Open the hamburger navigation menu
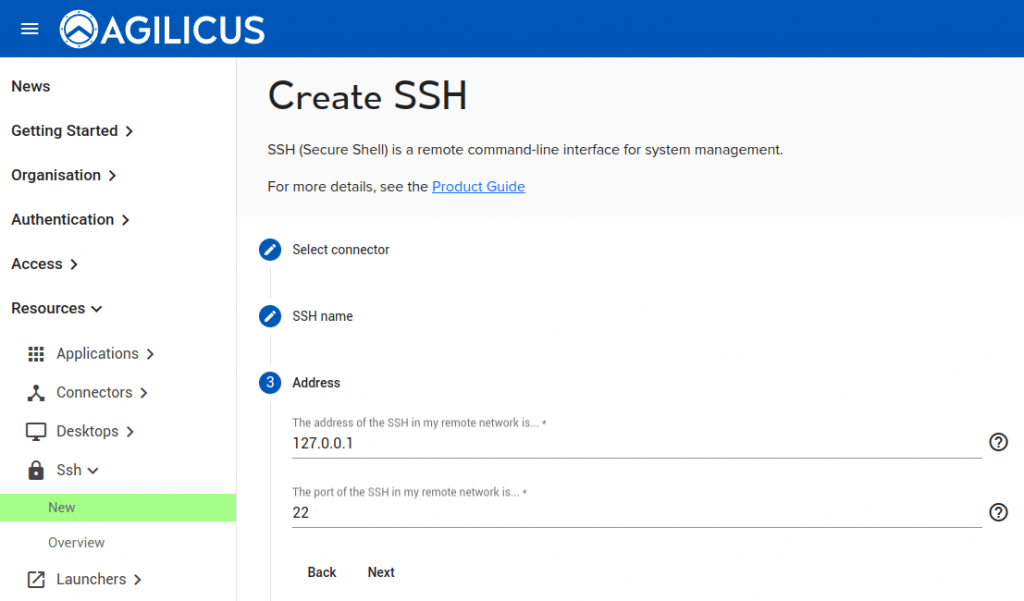Screen dimensions: 1024x601 [x=29, y=29]
